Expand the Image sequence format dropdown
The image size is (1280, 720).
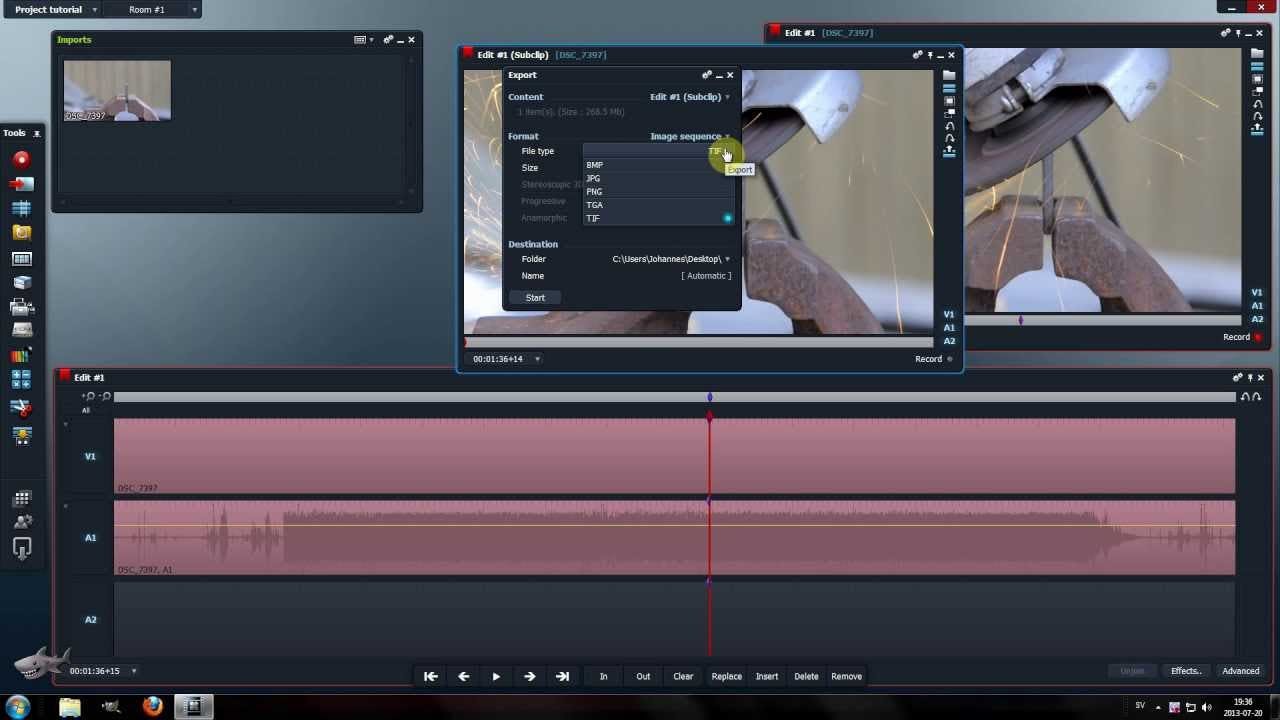(x=689, y=136)
